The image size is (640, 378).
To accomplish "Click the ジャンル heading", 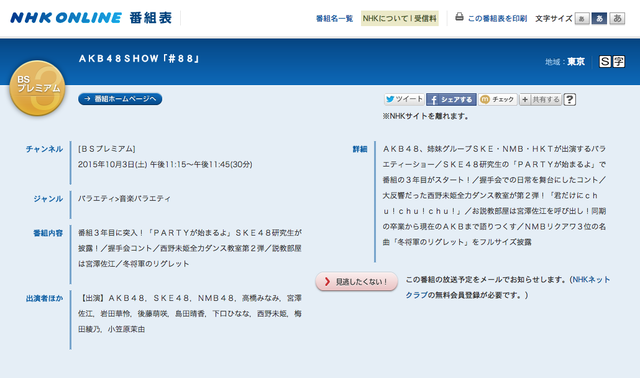I will point(48,199).
